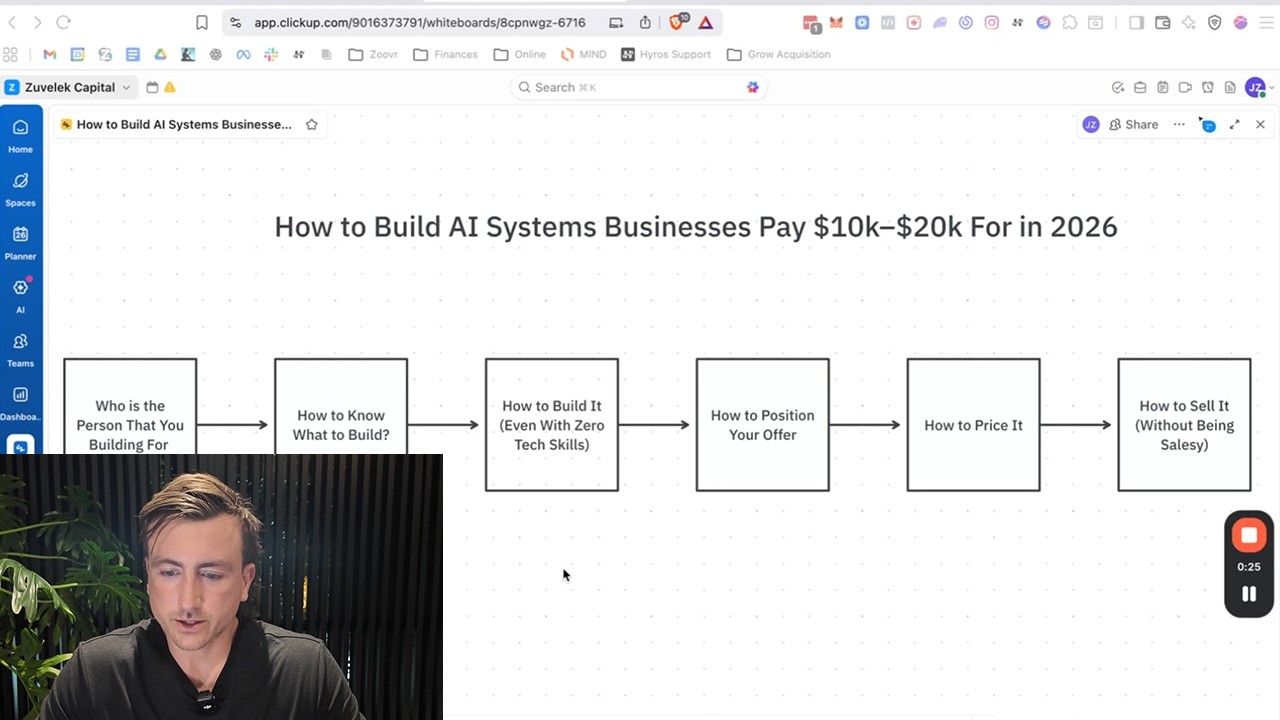Open Spaces in the sidebar
The width and height of the screenshot is (1280, 720).
pyautogui.click(x=20, y=189)
